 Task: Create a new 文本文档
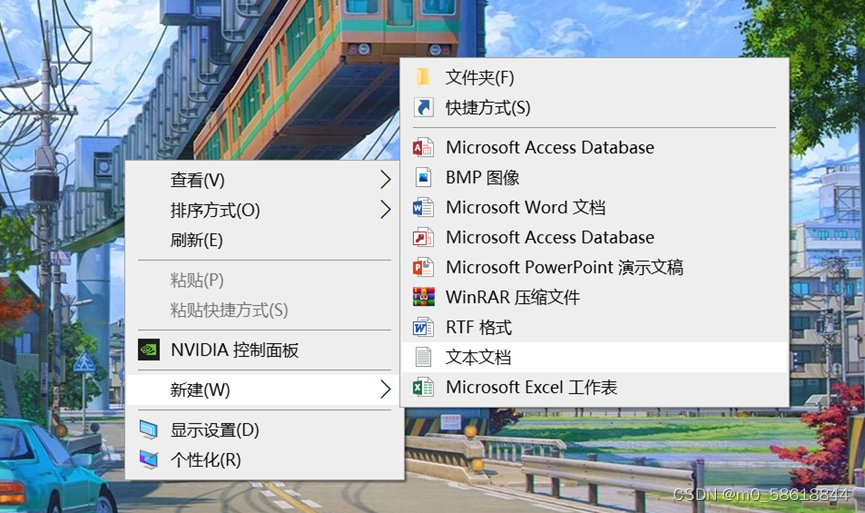595,357
